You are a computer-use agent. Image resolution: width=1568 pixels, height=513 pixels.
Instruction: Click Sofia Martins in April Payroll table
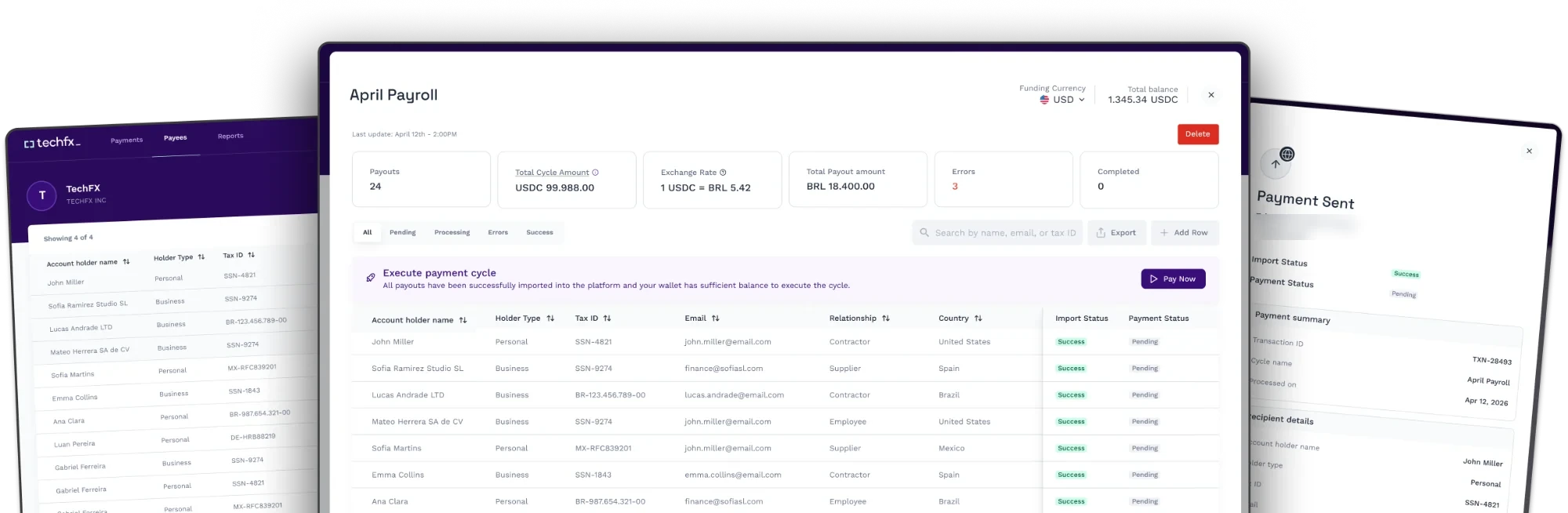[x=396, y=449]
